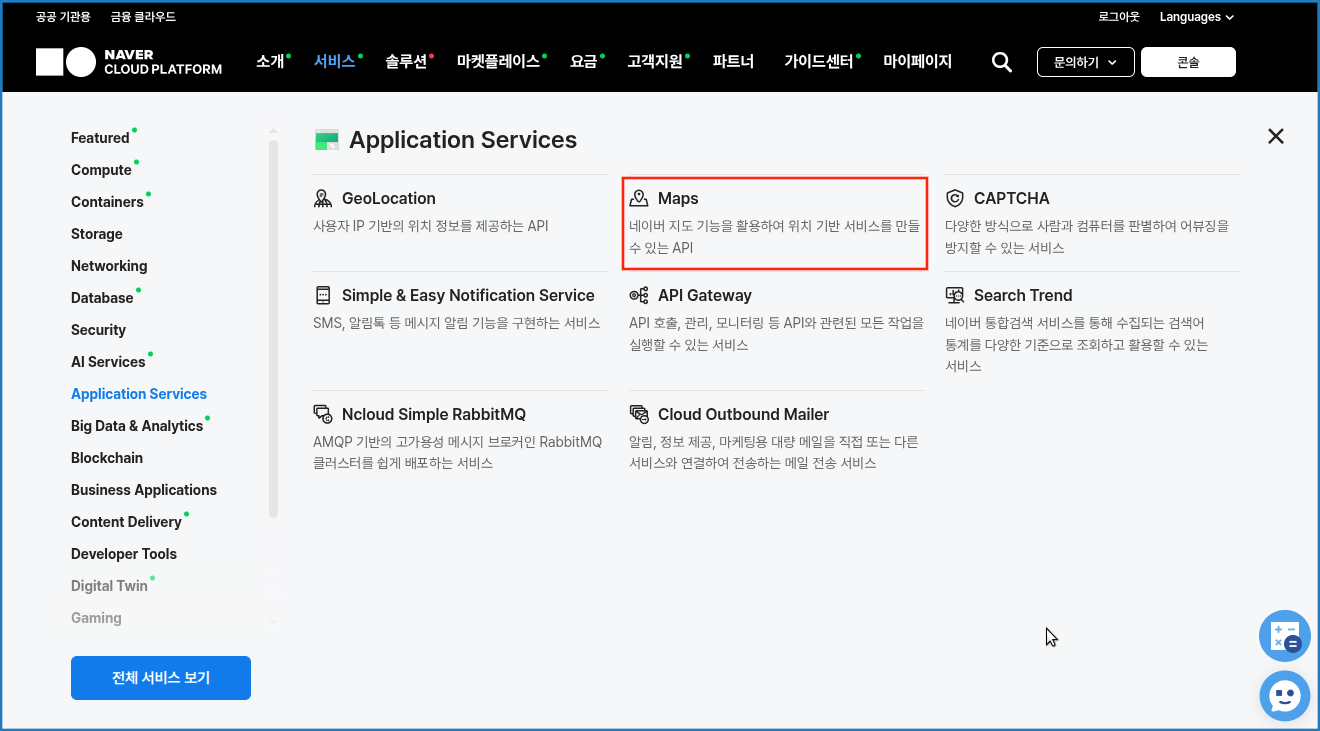
Task: Open the pricing calculator floating icon
Action: pyautogui.click(x=1284, y=636)
